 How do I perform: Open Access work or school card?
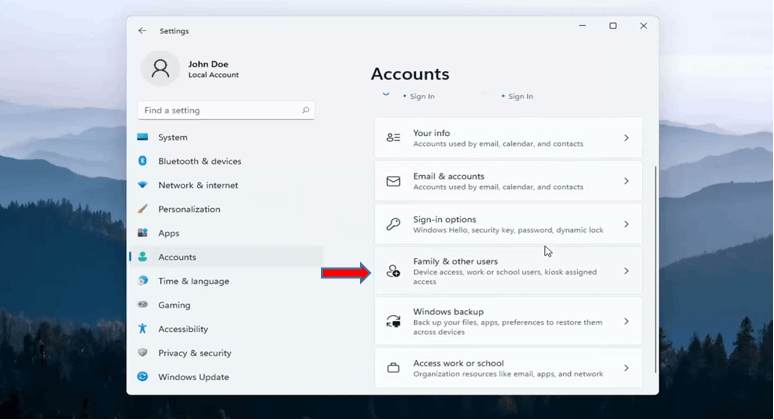508,368
